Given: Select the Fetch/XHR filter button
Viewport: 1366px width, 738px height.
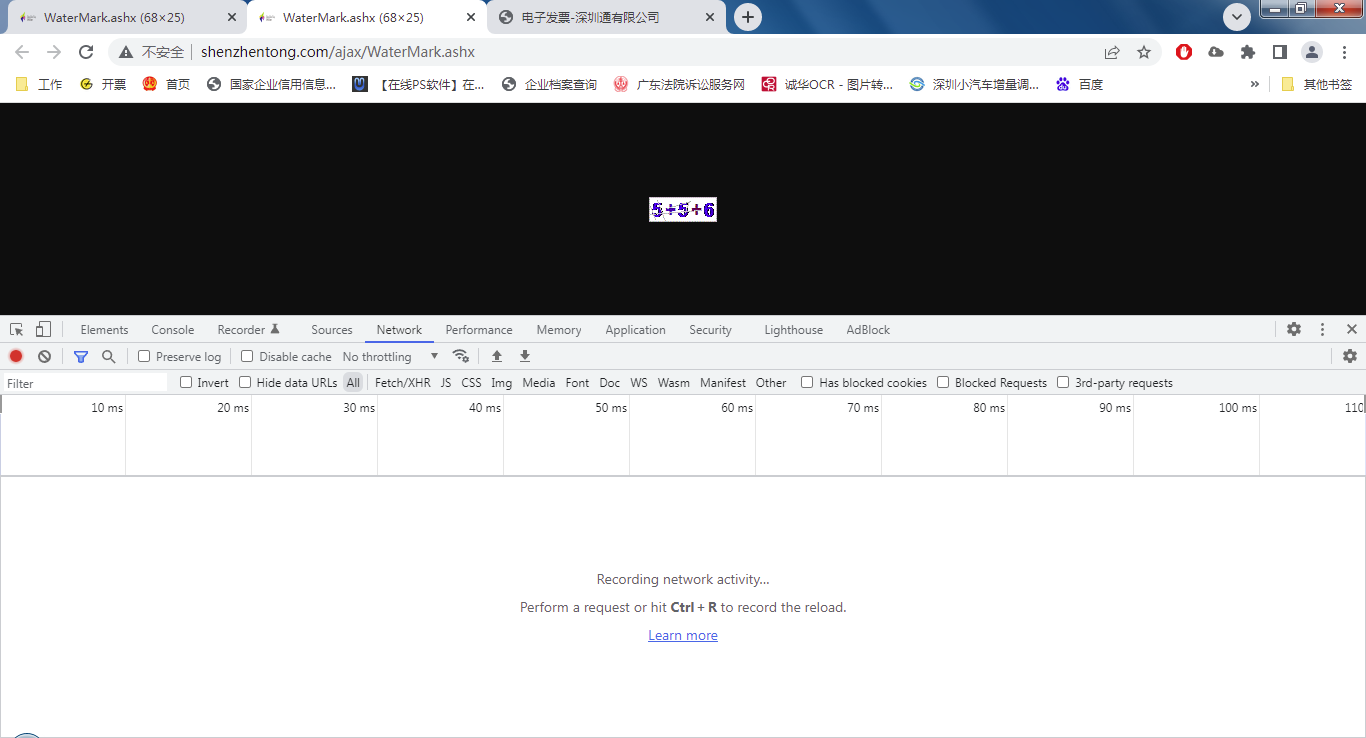Looking at the screenshot, I should [402, 382].
